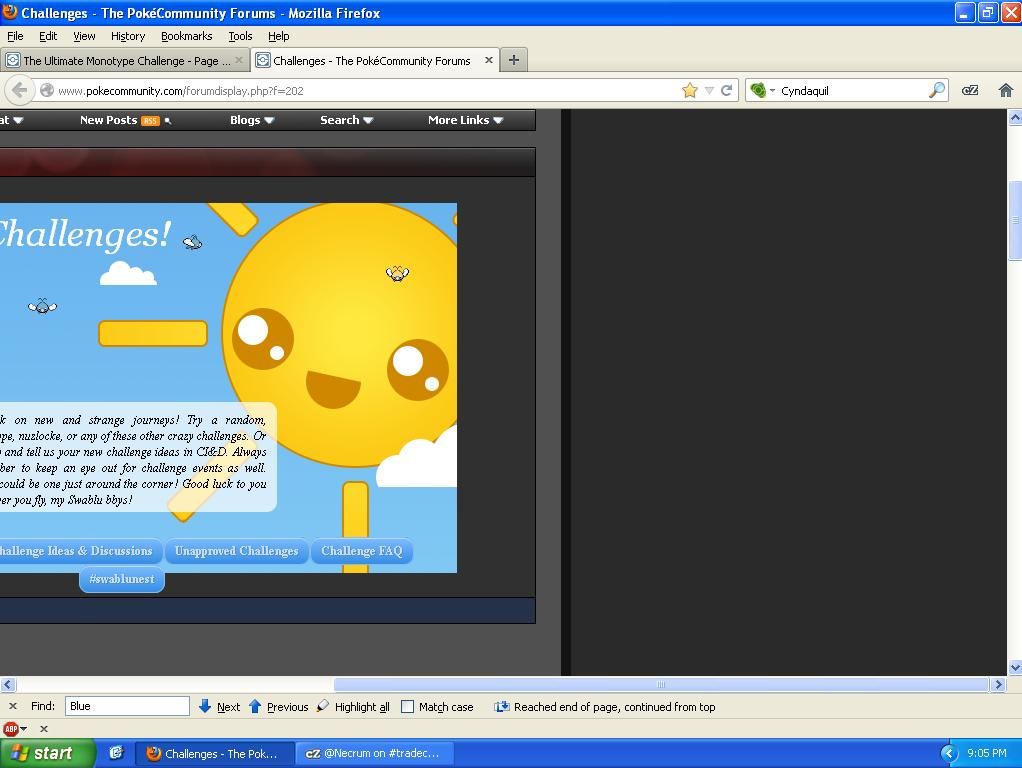The width and height of the screenshot is (1022, 768).
Task: Click the Internet Explorer quick launch icon
Action: (116, 753)
